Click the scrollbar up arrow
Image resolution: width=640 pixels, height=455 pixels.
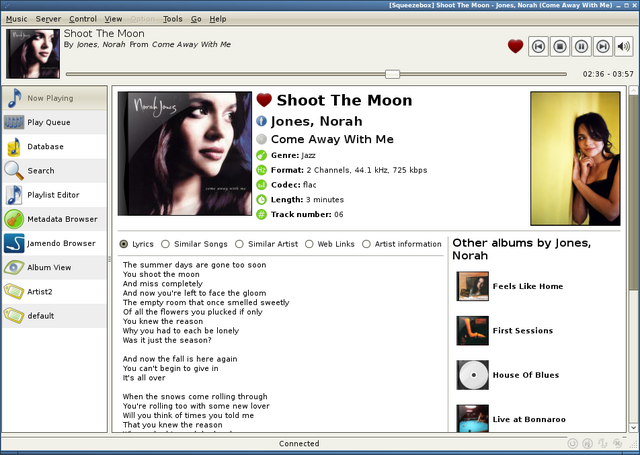tap(633, 90)
